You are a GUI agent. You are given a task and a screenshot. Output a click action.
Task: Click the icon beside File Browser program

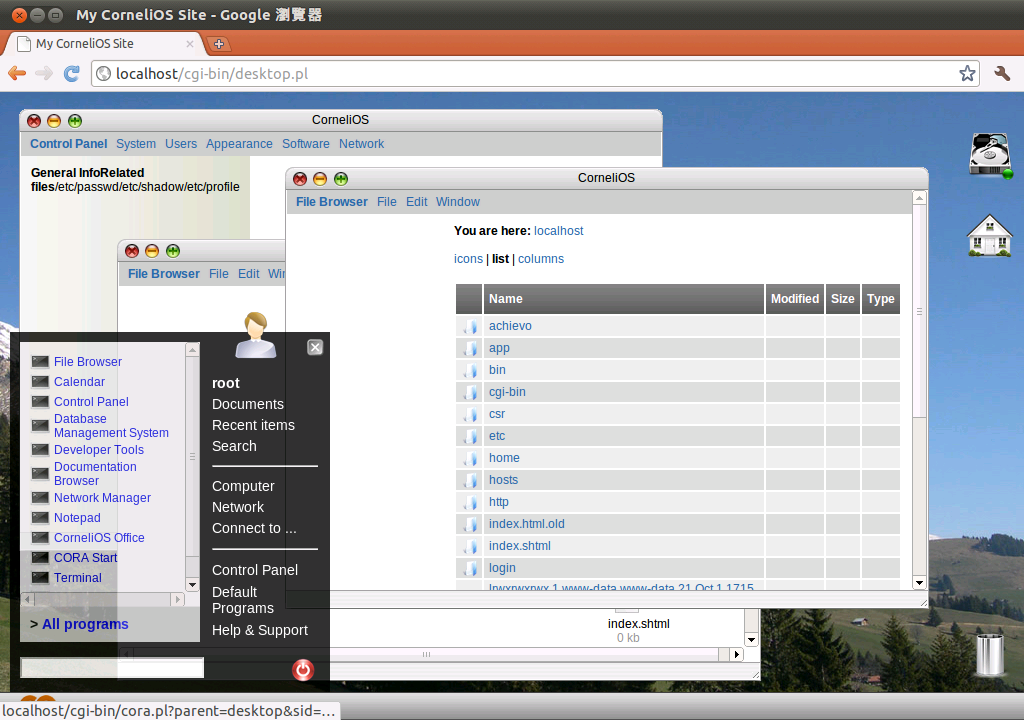(x=40, y=362)
